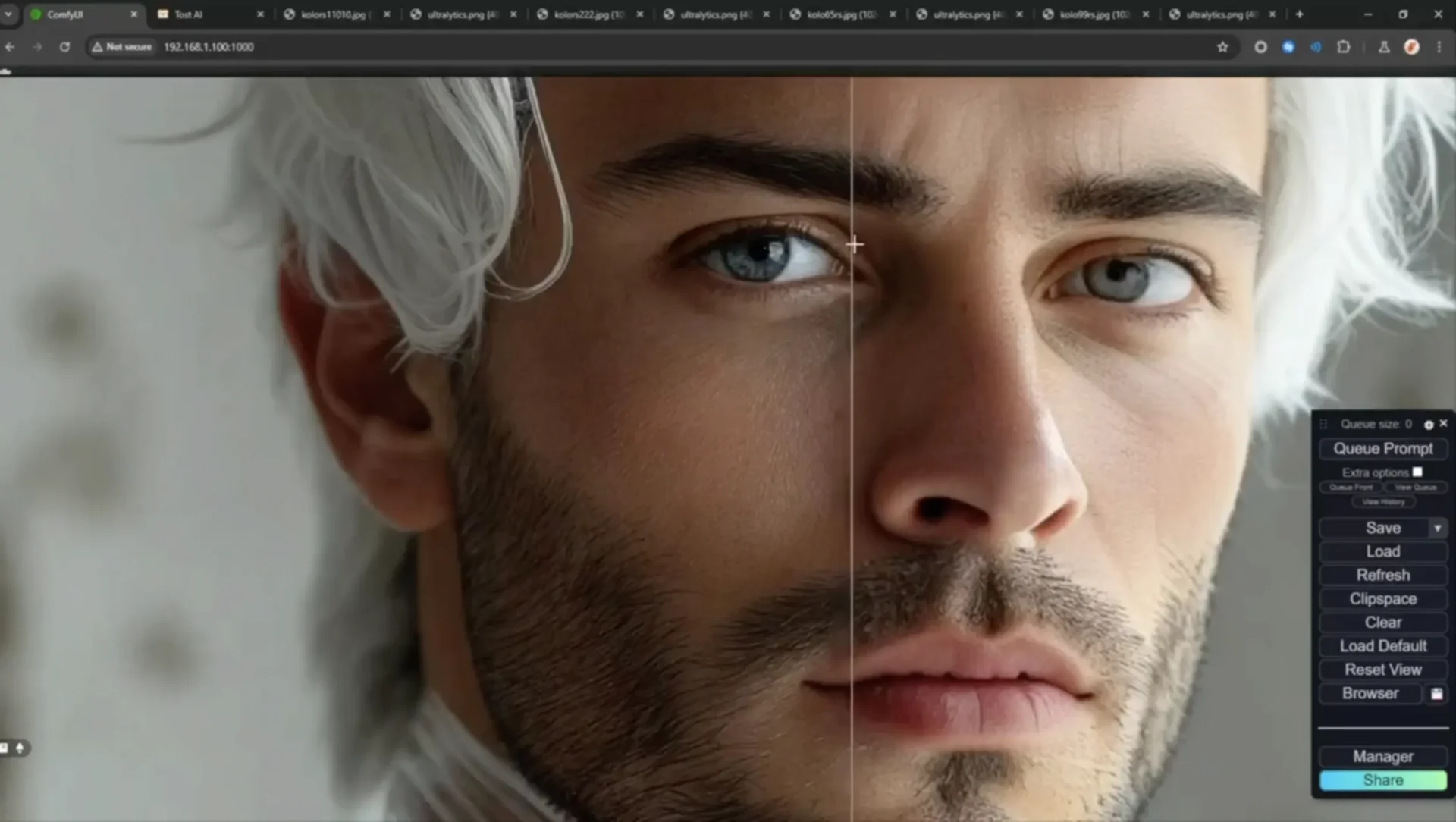
Task: Bookmark page with the star icon
Action: point(1222,47)
